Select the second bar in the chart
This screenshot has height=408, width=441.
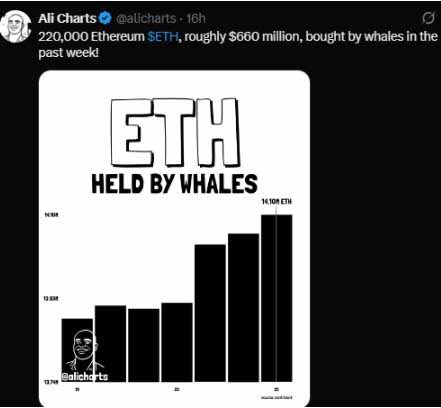[x=110, y=344]
